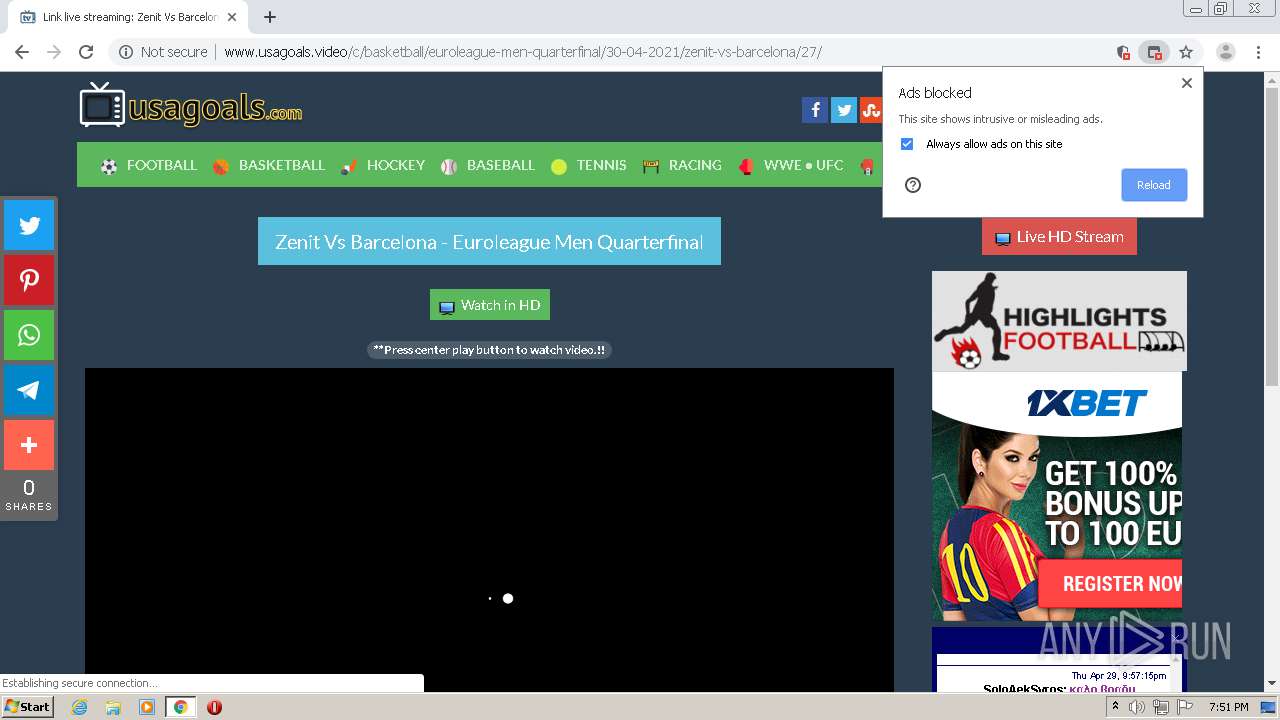The image size is (1280, 720).
Task: Open volume control in system tray
Action: coord(1137,707)
